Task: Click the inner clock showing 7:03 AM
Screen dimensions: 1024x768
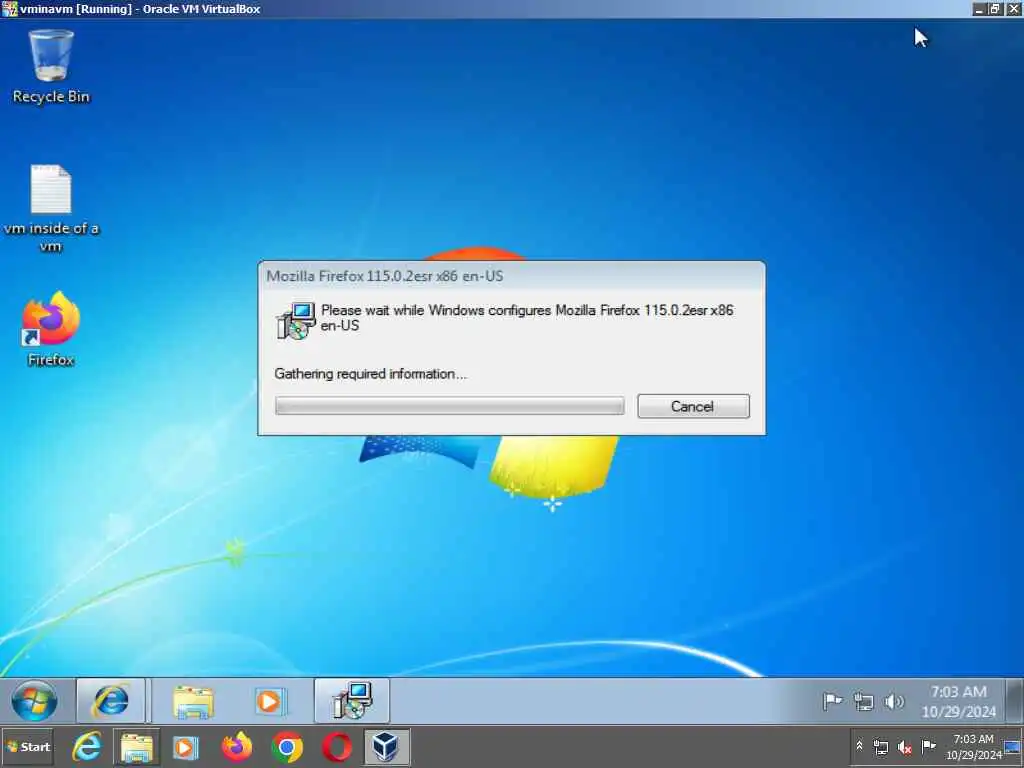Action: click(959, 701)
